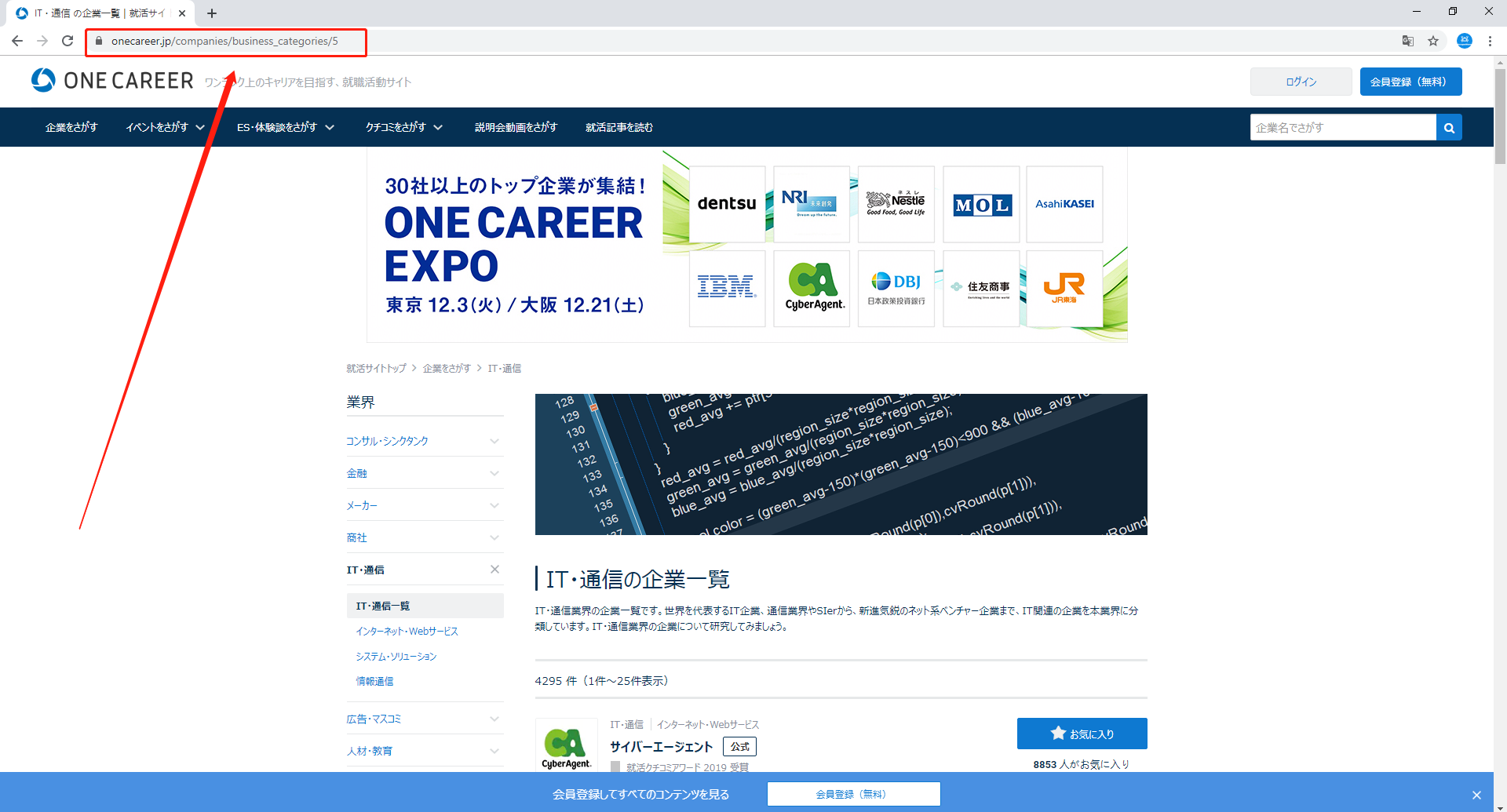Close the IT・通信 browser tab
This screenshot has width=1507, height=812.
click(182, 13)
